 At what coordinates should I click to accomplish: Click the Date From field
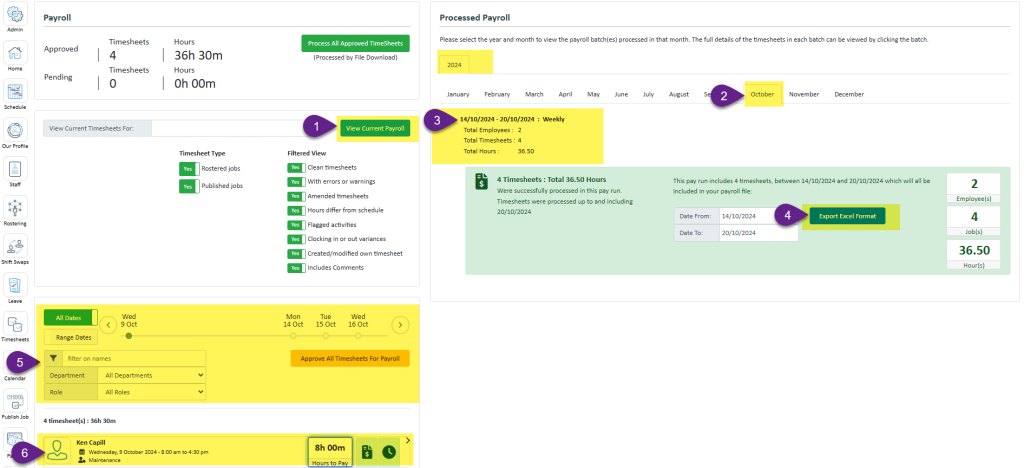758,216
